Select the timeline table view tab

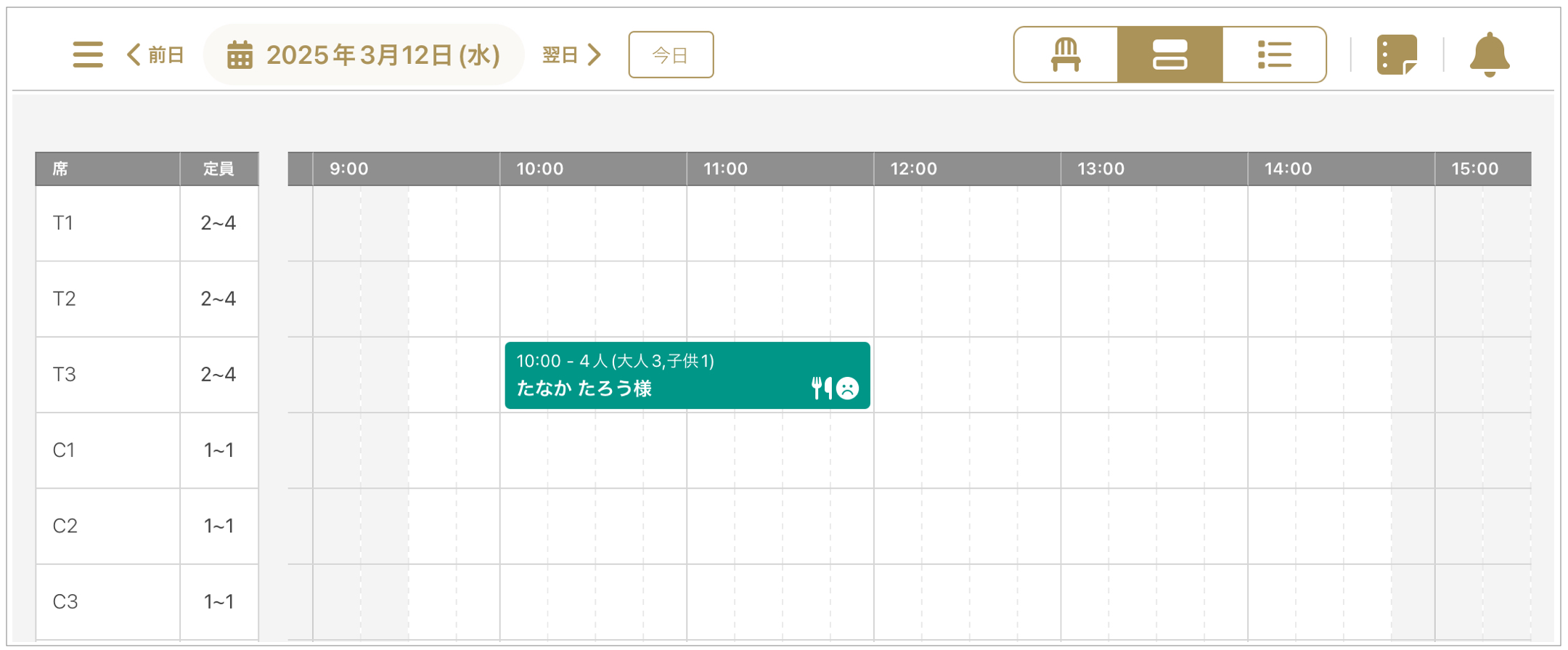coord(1170,54)
